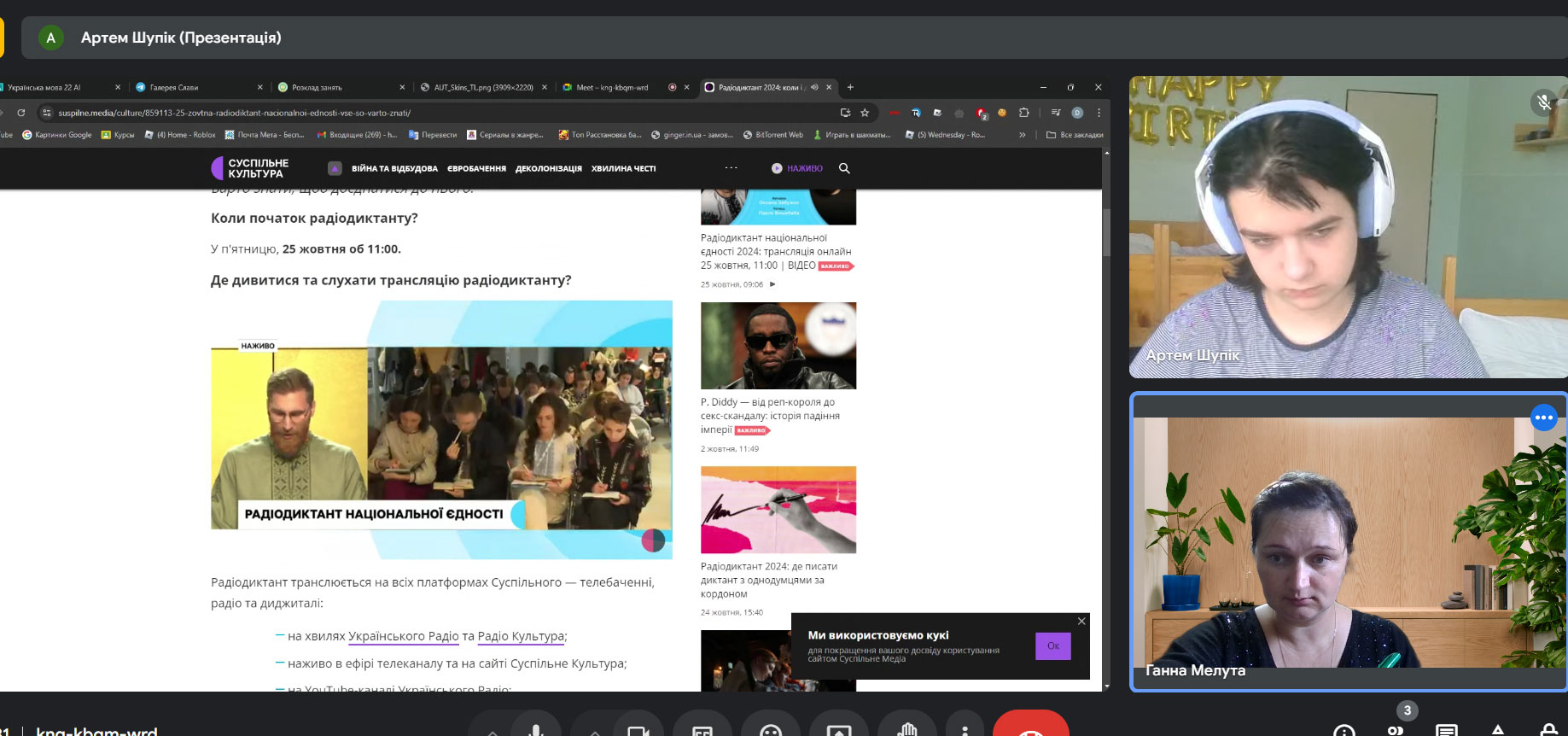This screenshot has width=1568, height=736.
Task: Open the ХВИЛИНА ЧЕСТІ menu item
Action: coord(623,169)
